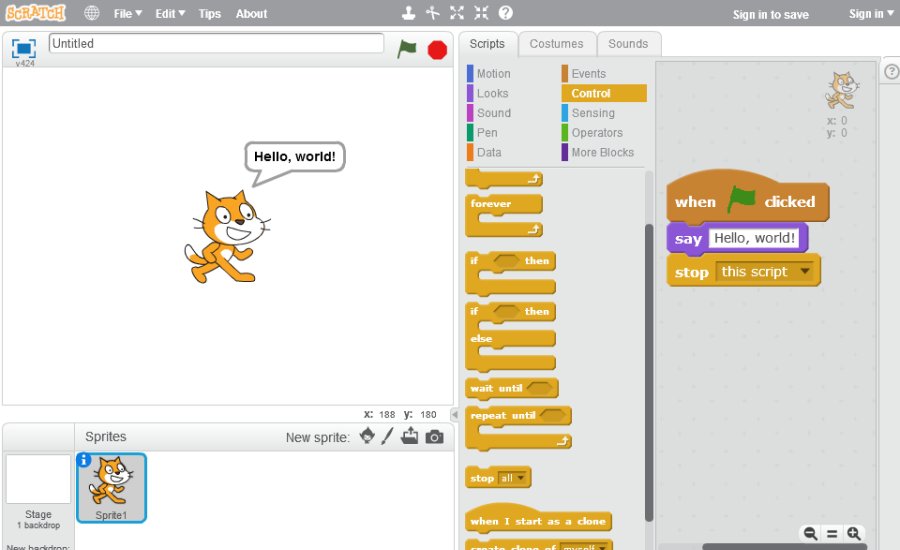Screen dimensions: 900x550
Task: Click the project title input field
Action: point(216,44)
